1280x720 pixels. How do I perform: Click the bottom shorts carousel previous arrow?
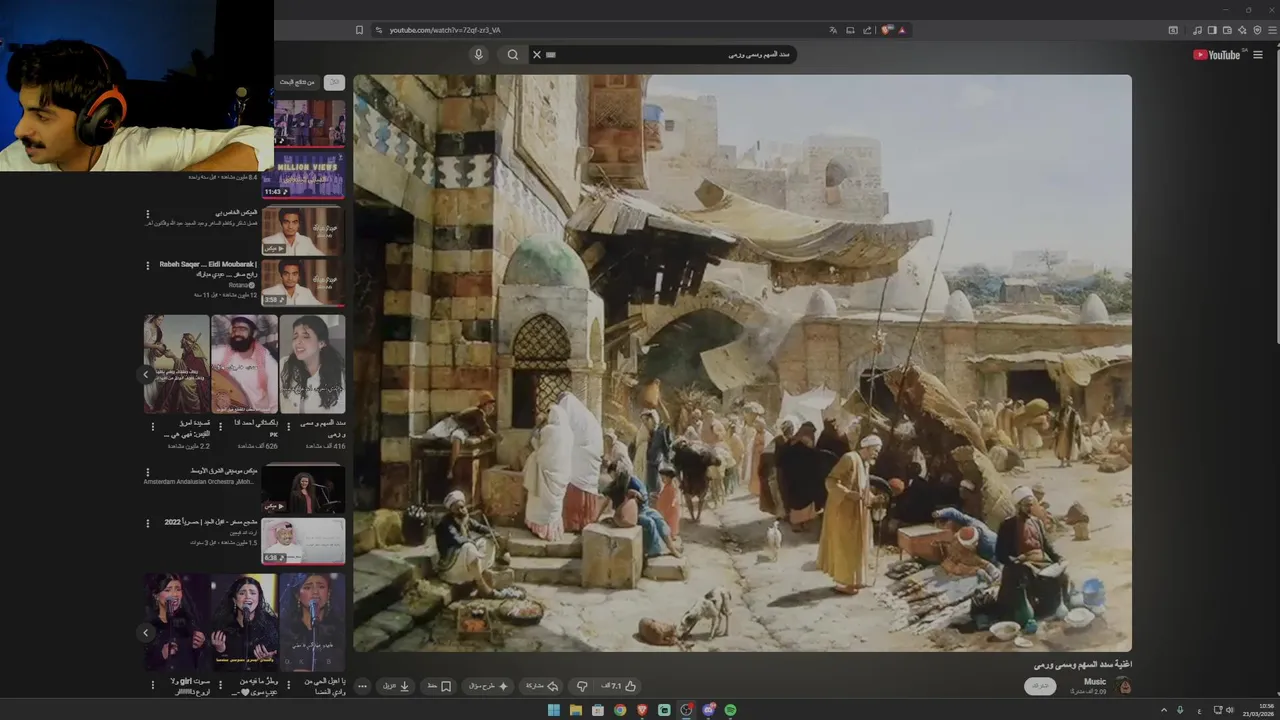(x=146, y=632)
